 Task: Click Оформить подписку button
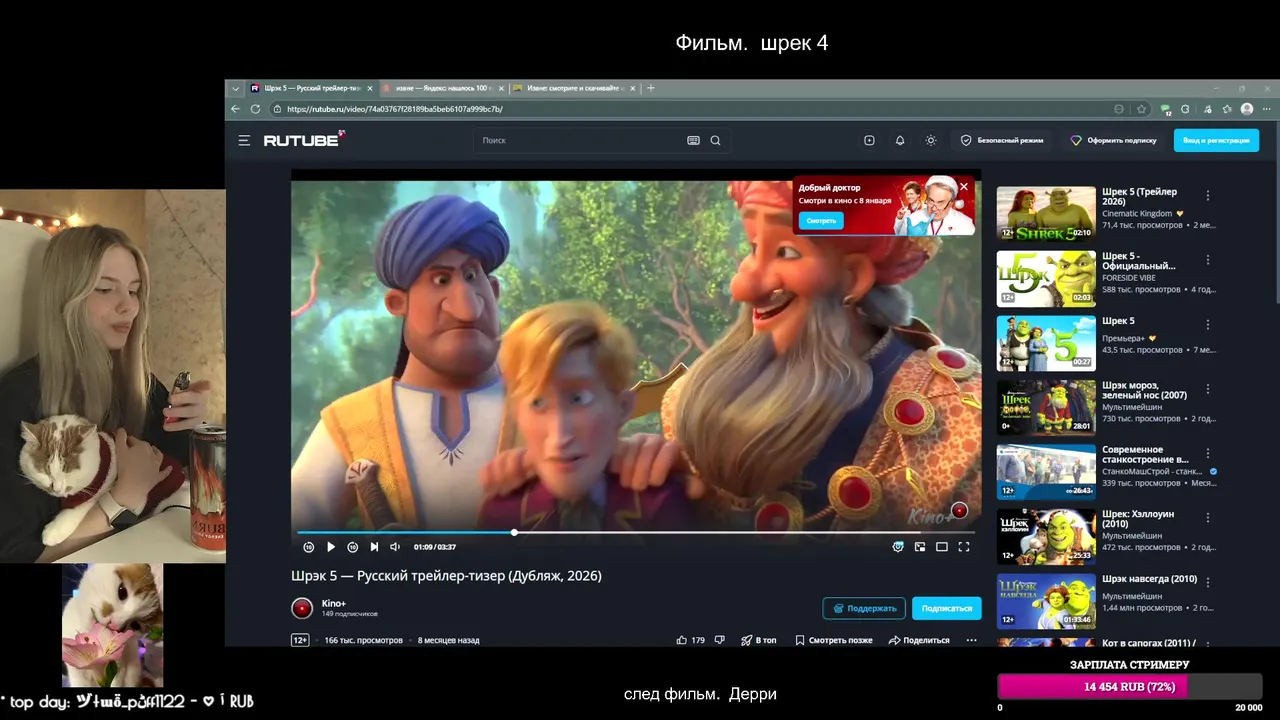coord(1113,141)
